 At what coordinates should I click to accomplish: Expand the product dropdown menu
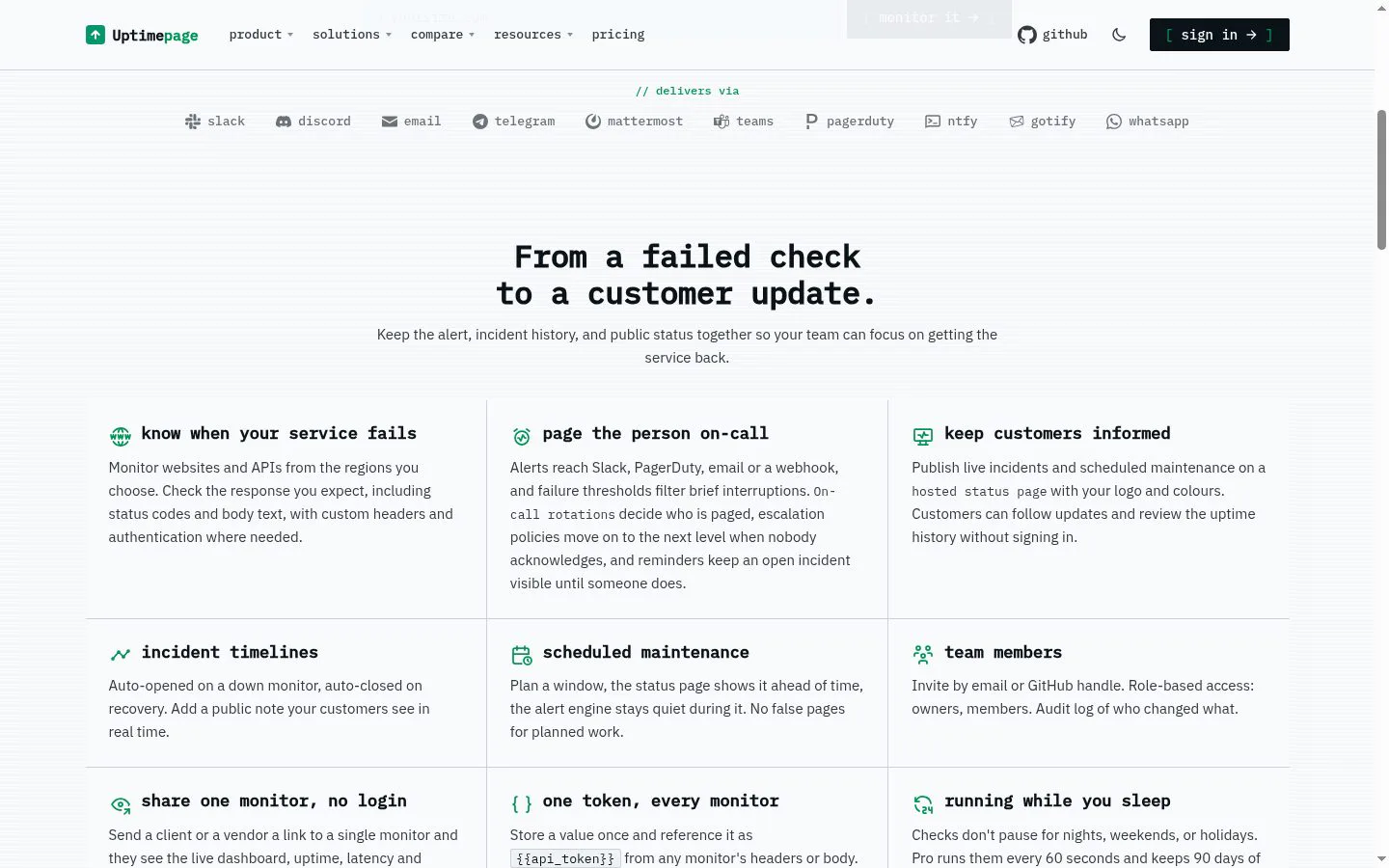(x=261, y=35)
